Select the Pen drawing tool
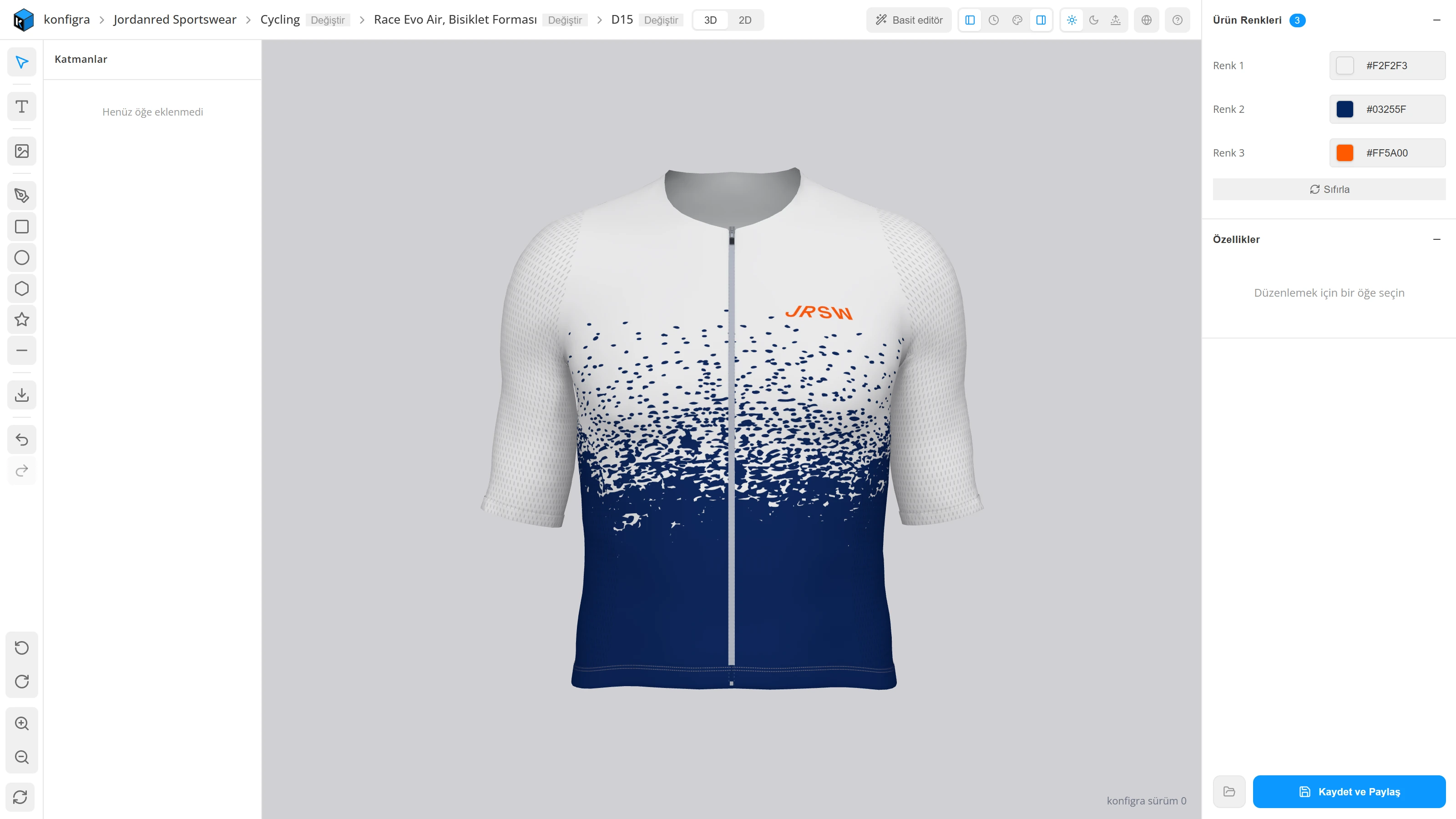 click(21, 196)
